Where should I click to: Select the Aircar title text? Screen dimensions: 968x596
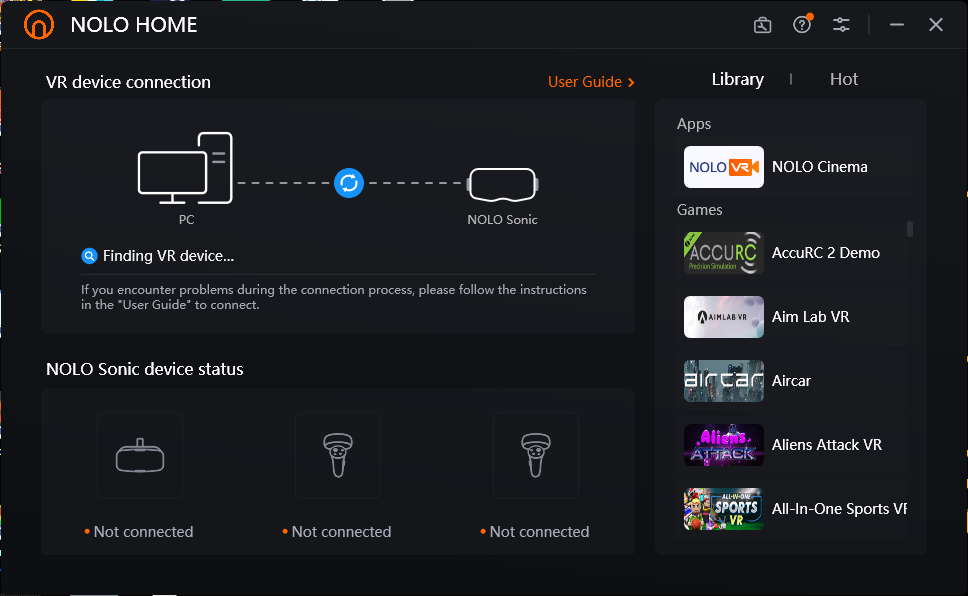(x=791, y=381)
